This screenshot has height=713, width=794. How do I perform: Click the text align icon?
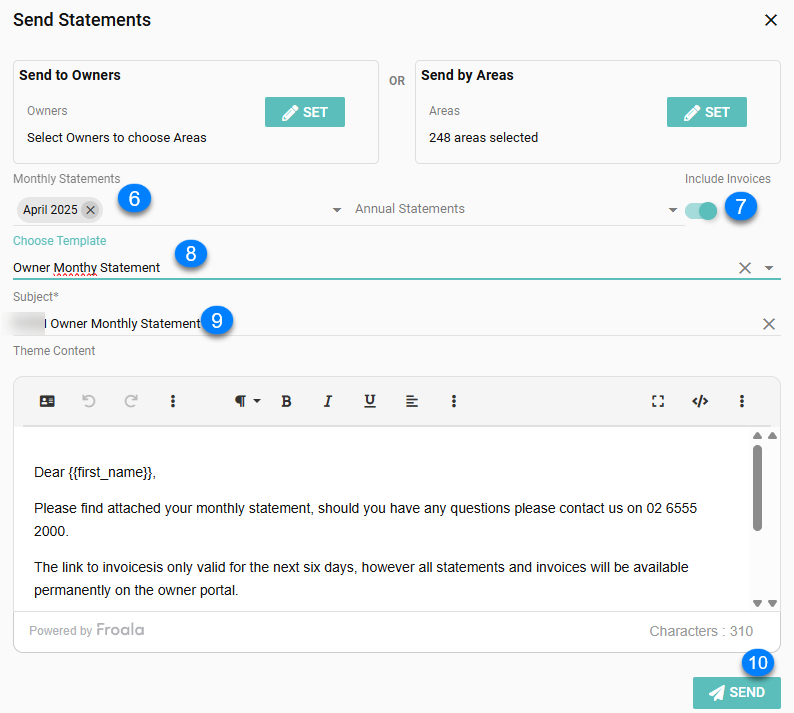click(x=412, y=401)
